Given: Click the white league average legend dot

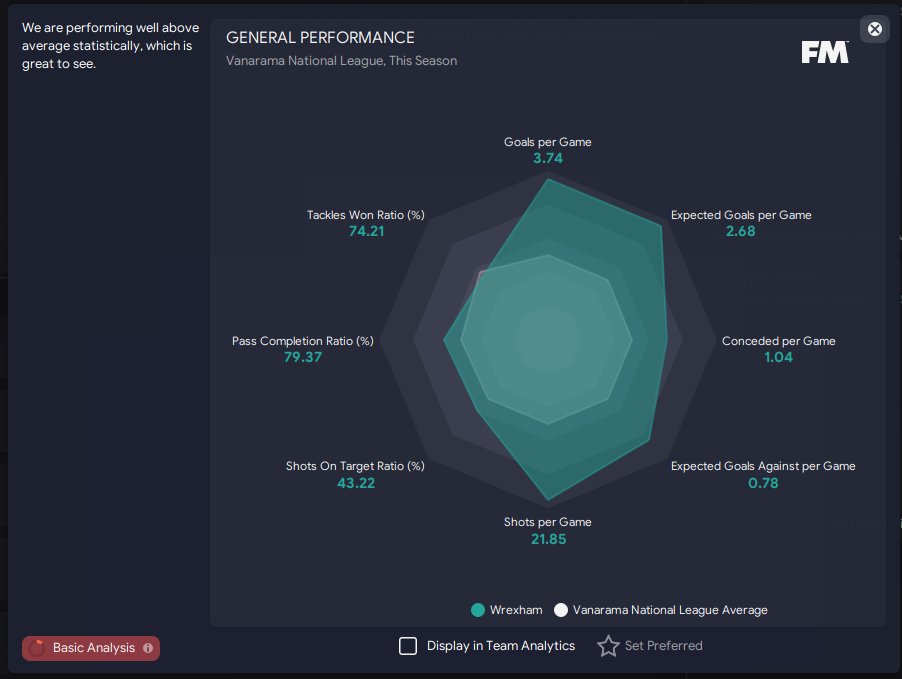Looking at the screenshot, I should [560, 610].
